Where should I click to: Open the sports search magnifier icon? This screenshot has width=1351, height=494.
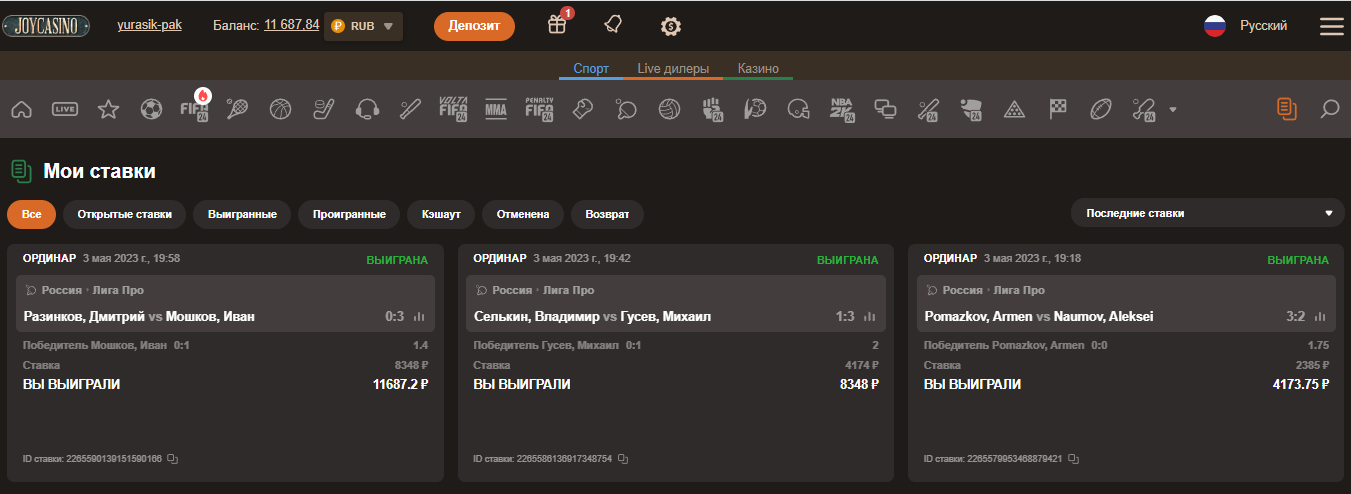(x=1329, y=108)
